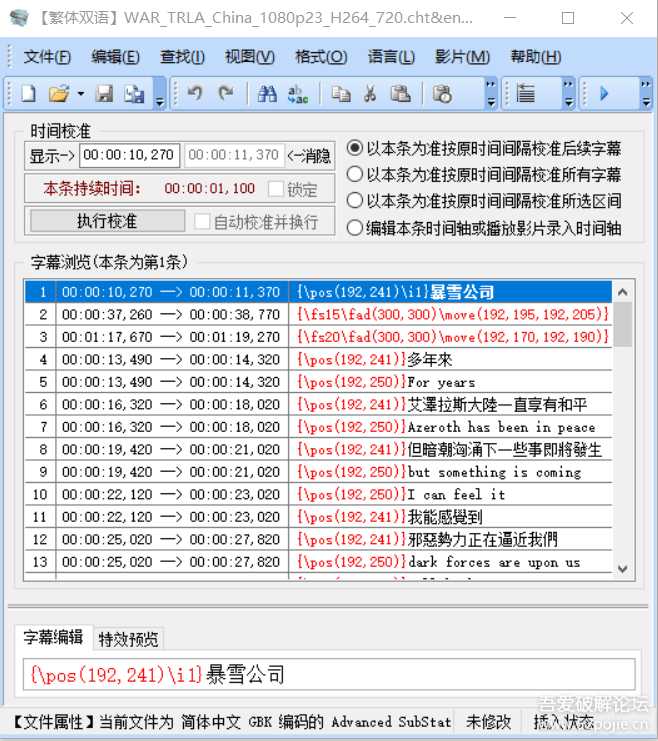Click the Find binoculars icon
658x741 pixels.
tap(267, 94)
